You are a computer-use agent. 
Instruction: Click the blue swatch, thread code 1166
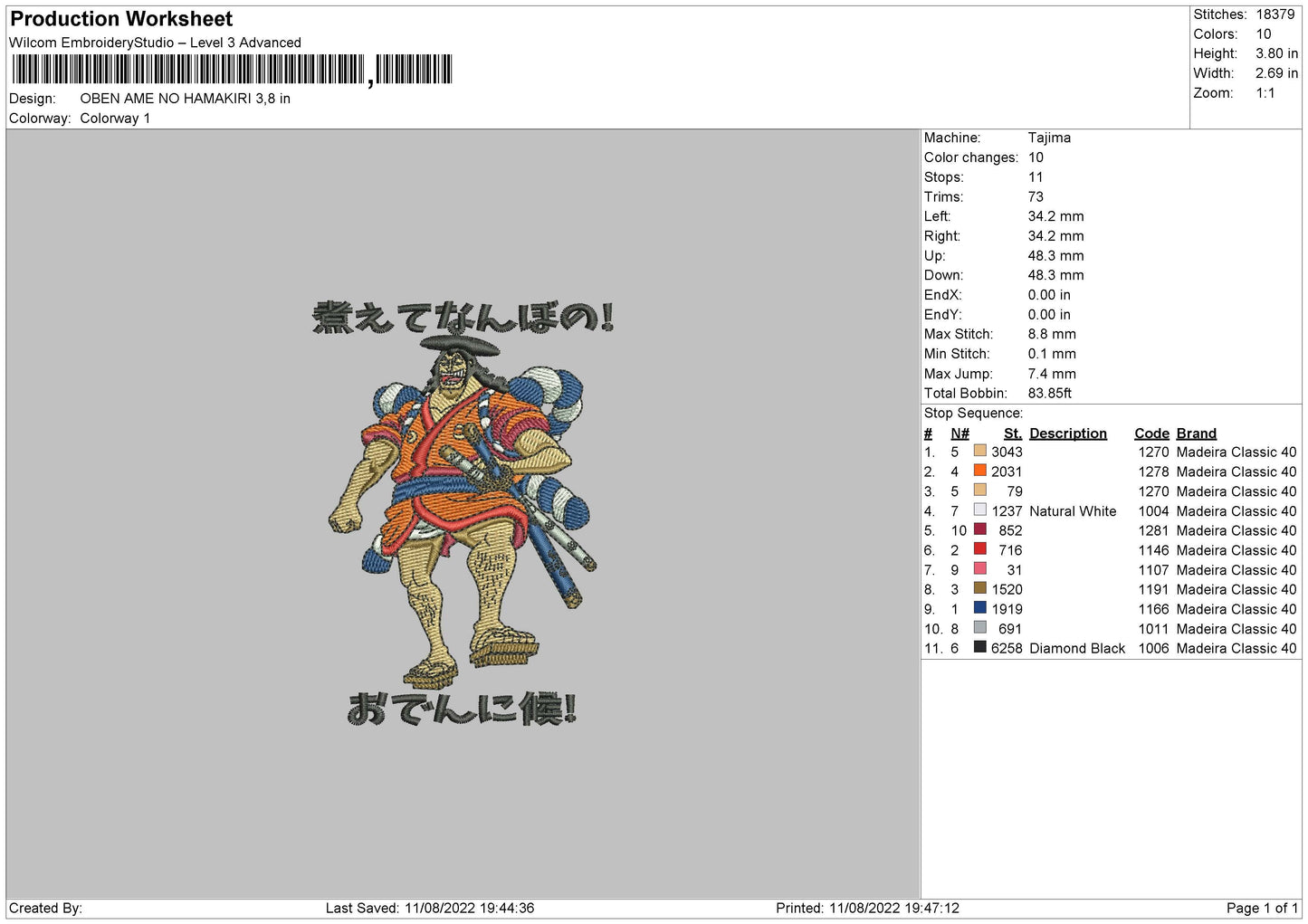(979, 608)
